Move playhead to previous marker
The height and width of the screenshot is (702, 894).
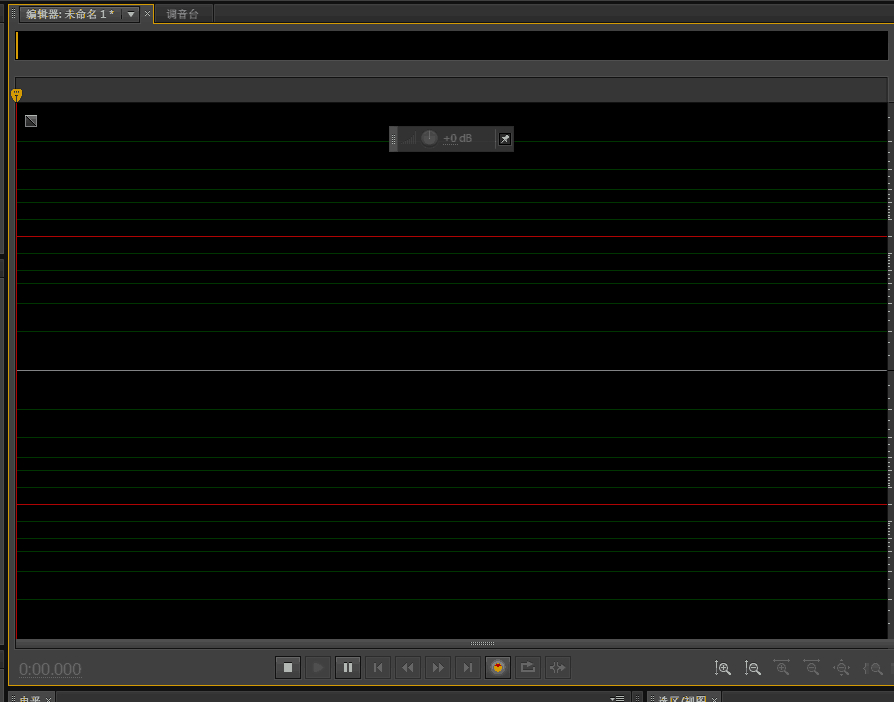coord(378,667)
